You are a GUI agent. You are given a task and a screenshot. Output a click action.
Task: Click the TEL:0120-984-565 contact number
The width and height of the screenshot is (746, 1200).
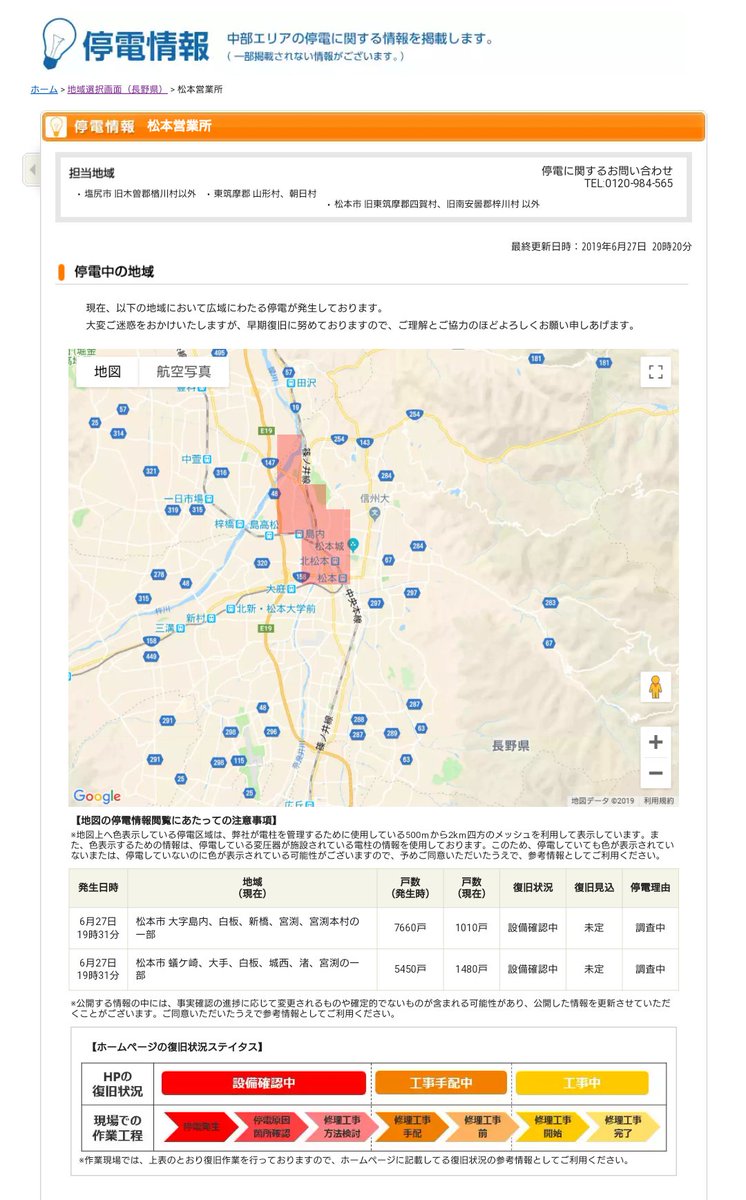(x=628, y=184)
